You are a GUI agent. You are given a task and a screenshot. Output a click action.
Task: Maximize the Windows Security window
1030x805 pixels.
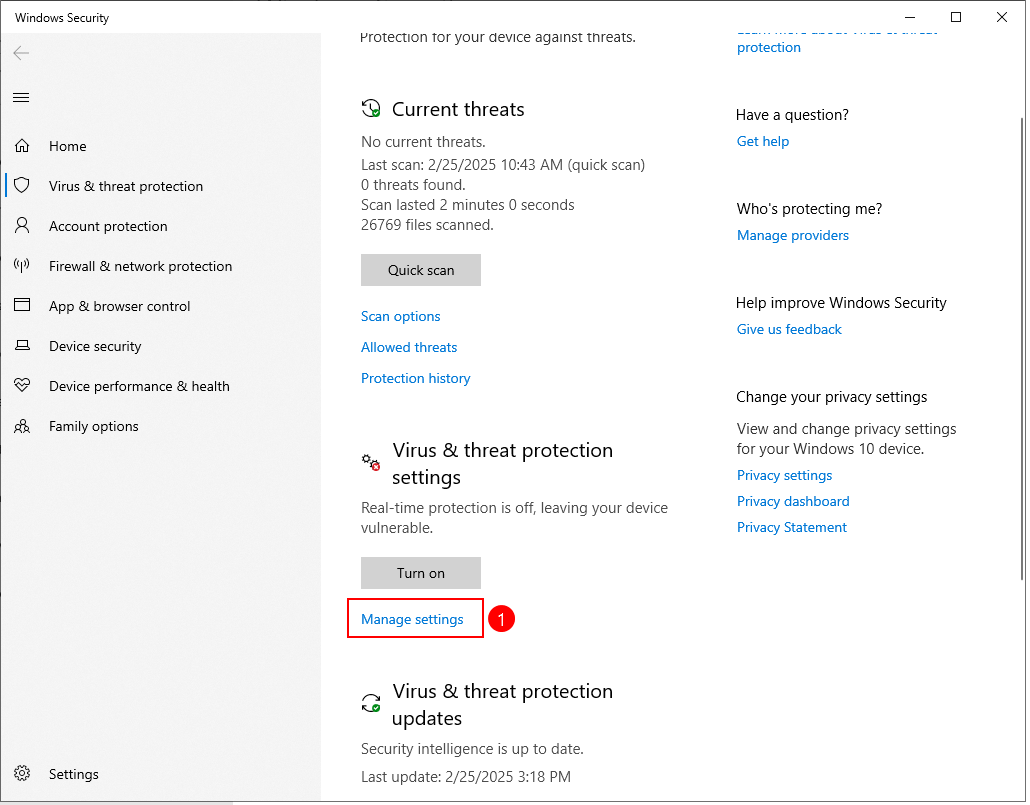956,17
